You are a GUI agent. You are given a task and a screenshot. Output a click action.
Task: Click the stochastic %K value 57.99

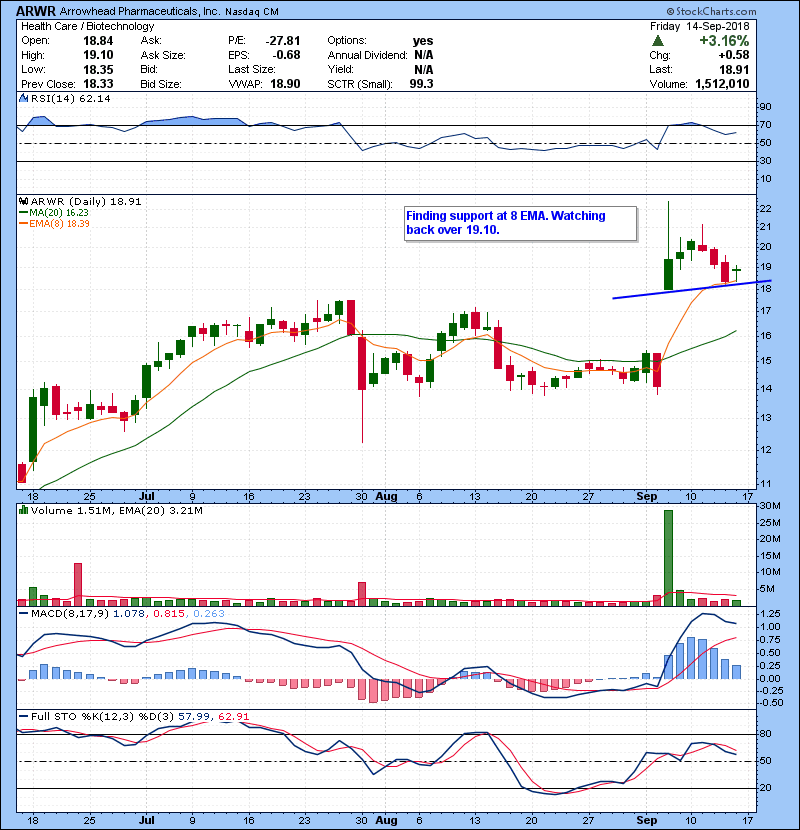(x=194, y=716)
